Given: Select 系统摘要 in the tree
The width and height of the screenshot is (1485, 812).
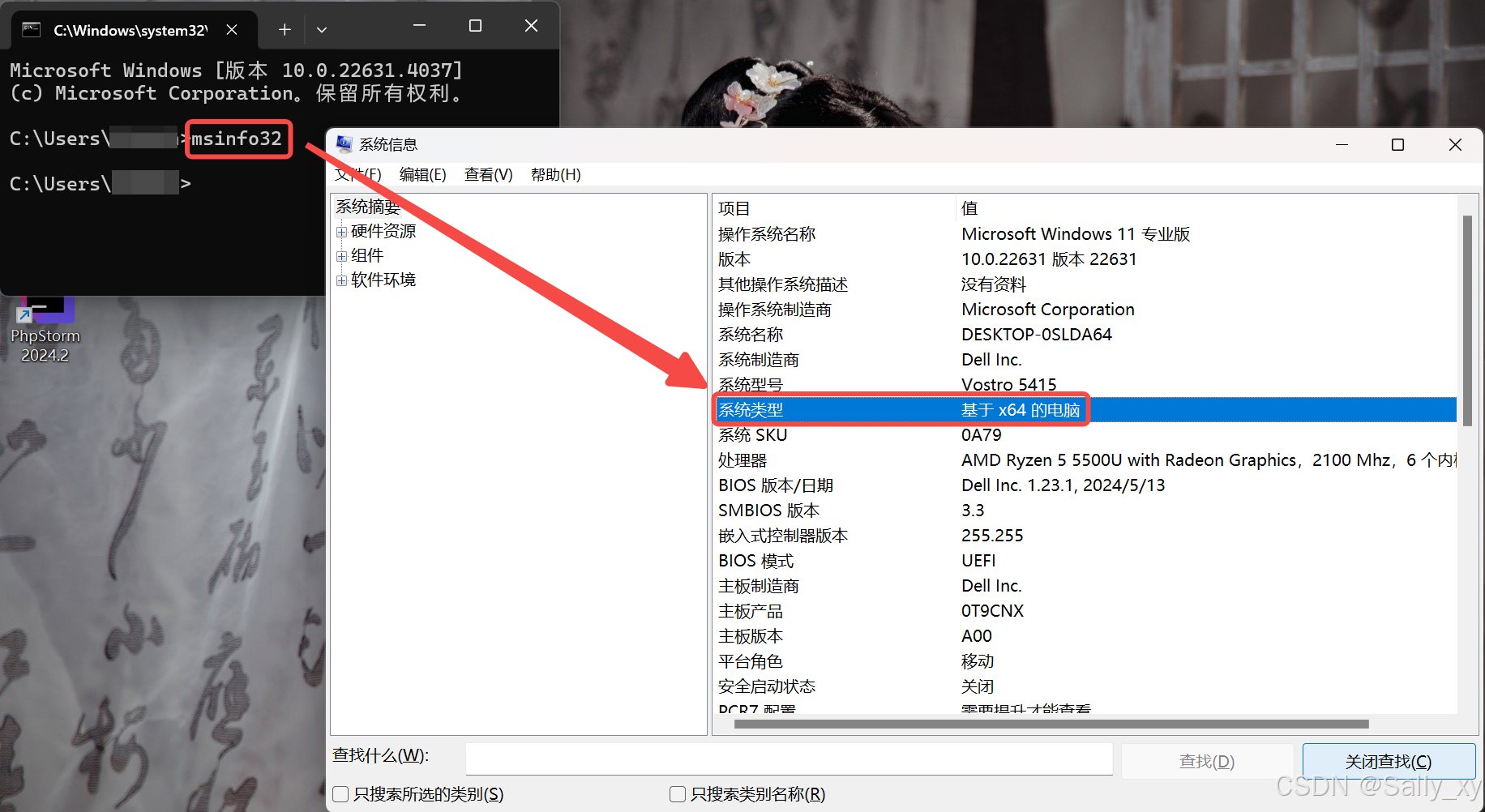Looking at the screenshot, I should pos(368,207).
